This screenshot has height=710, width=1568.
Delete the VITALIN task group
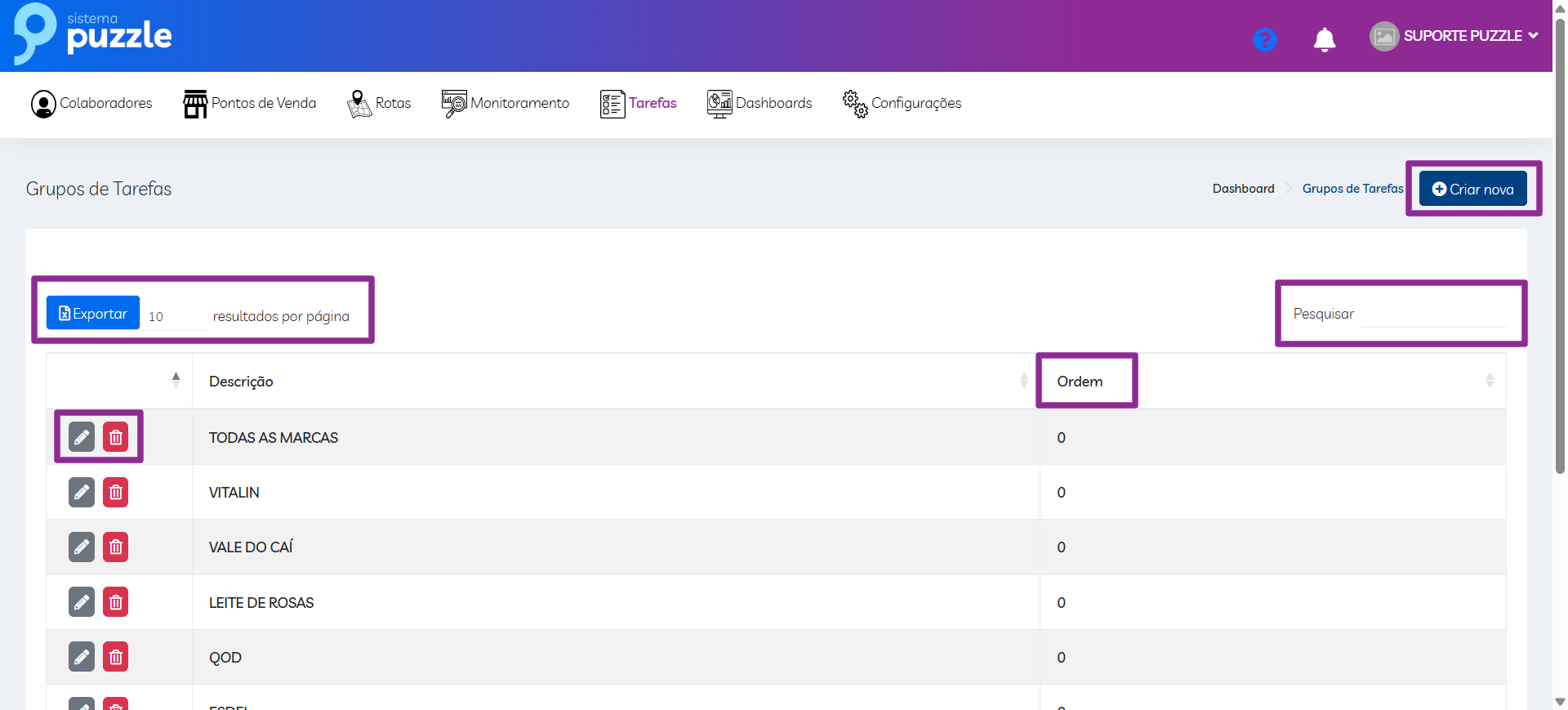point(116,493)
